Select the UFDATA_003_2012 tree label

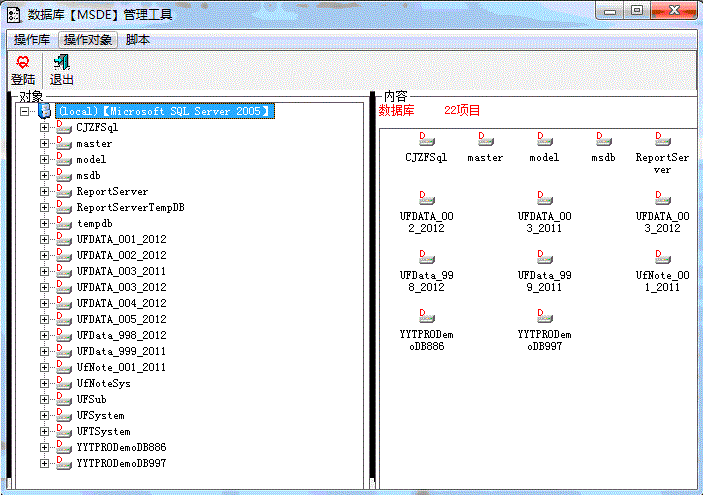pyautogui.click(x=122, y=287)
